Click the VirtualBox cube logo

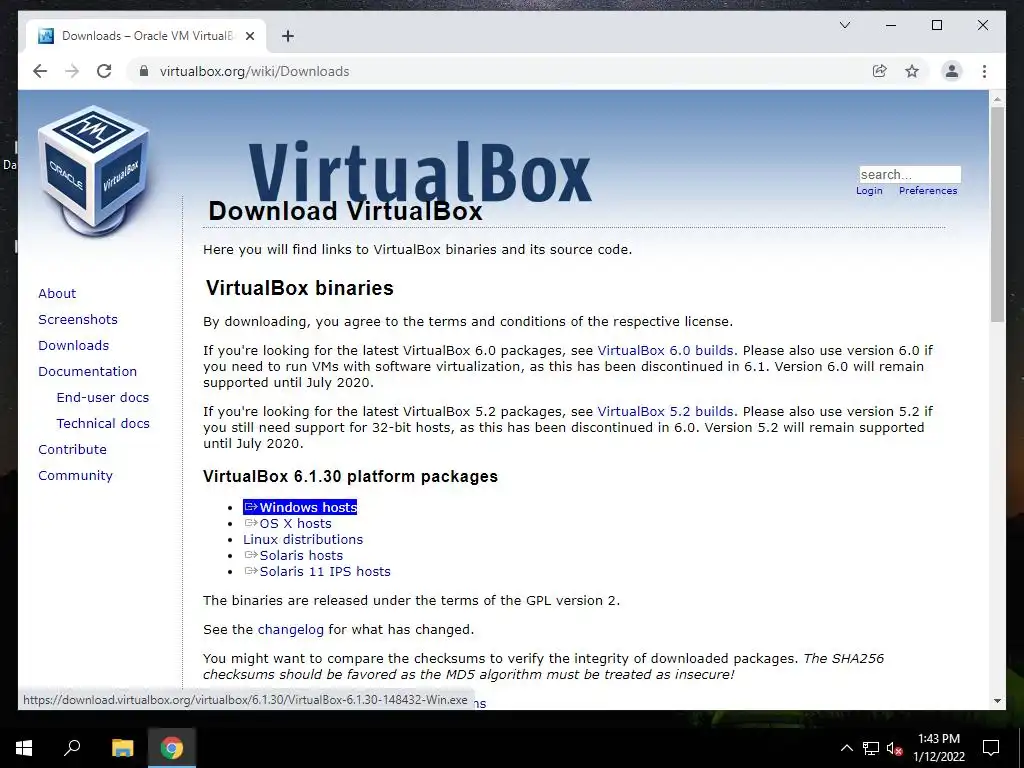94,170
